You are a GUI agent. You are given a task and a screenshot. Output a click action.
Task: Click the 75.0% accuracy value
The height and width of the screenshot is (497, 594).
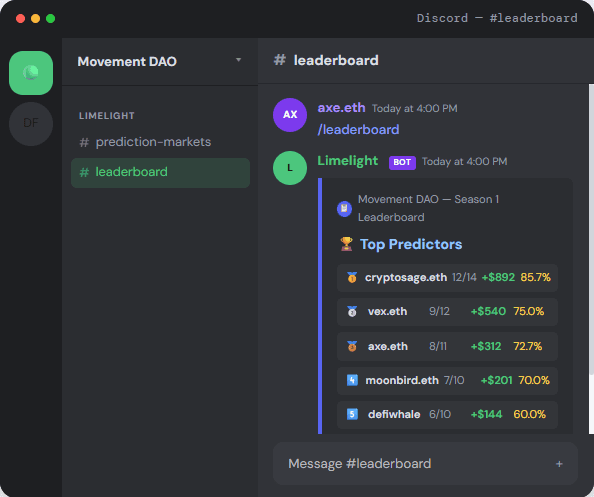528,311
